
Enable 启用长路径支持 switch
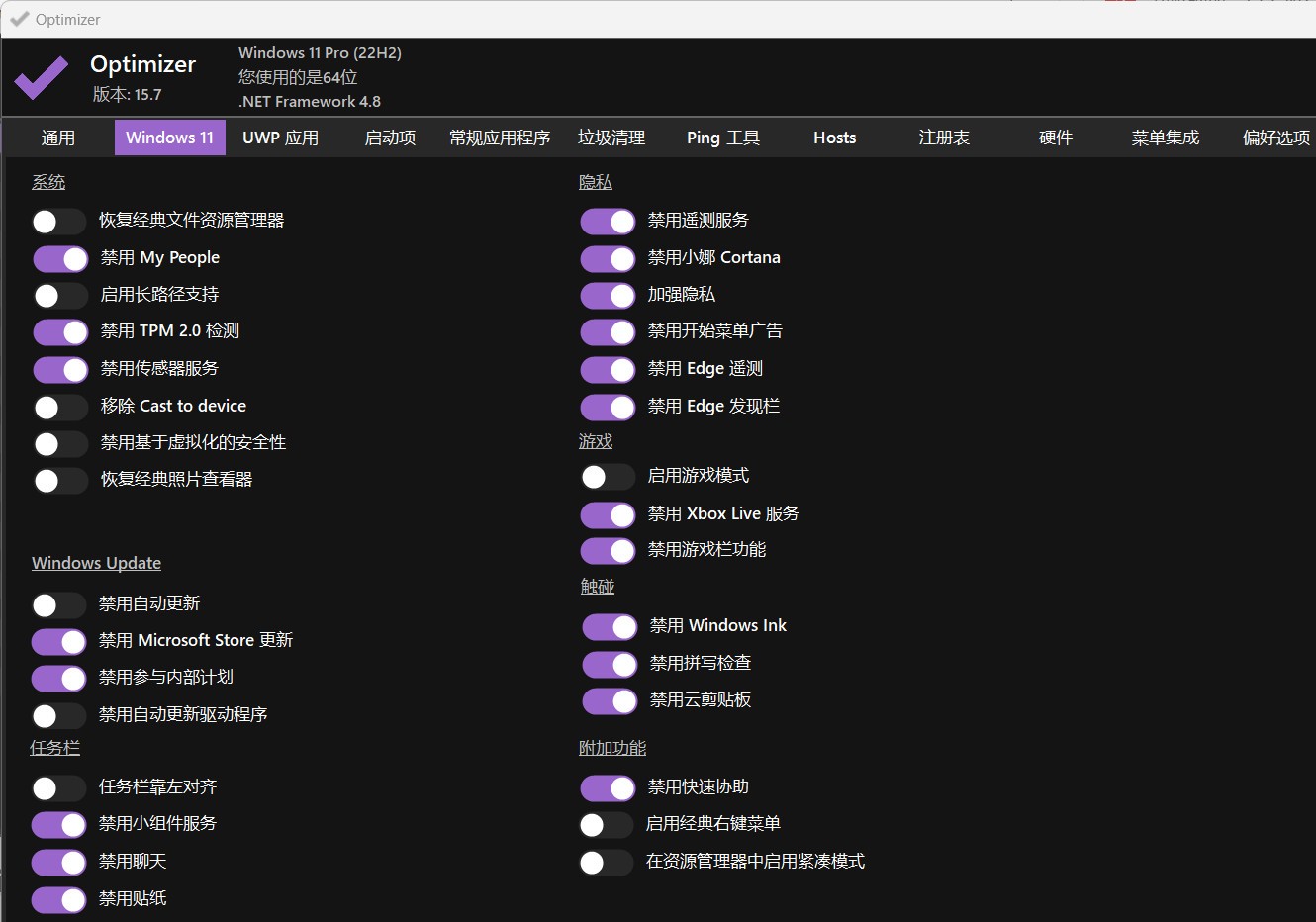coord(60,296)
